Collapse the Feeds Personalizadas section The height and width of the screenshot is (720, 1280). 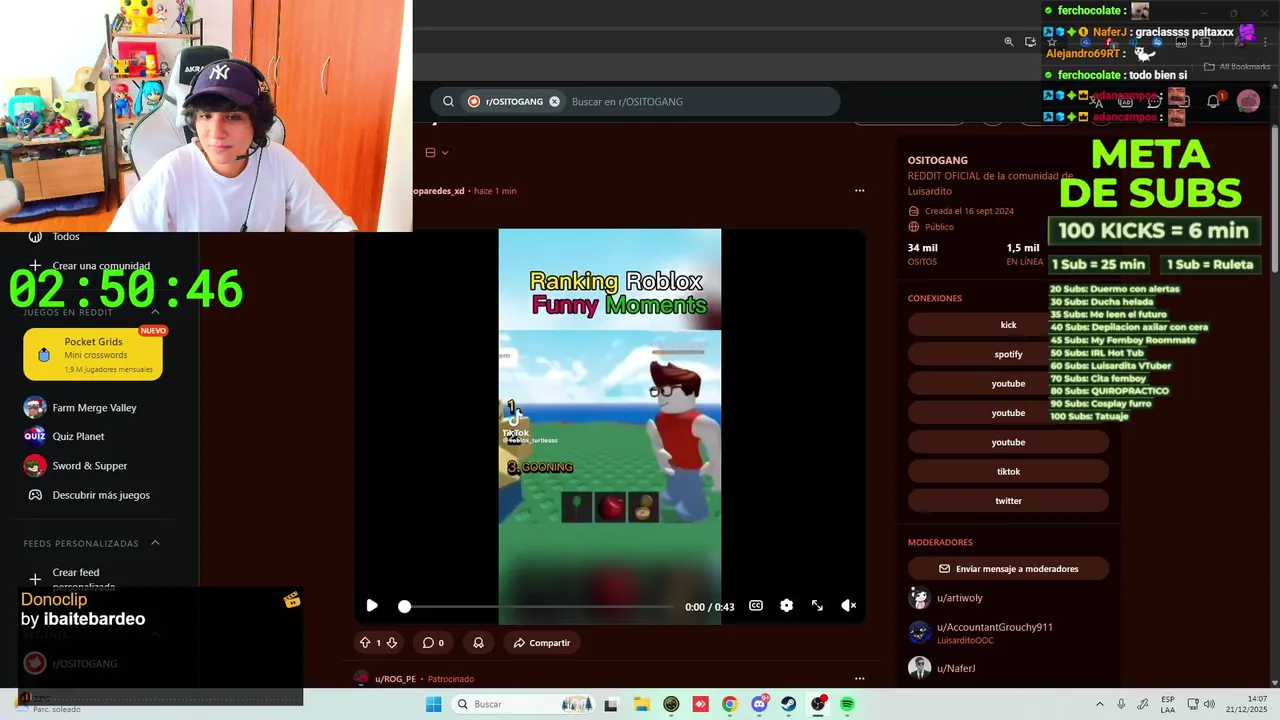pos(155,543)
